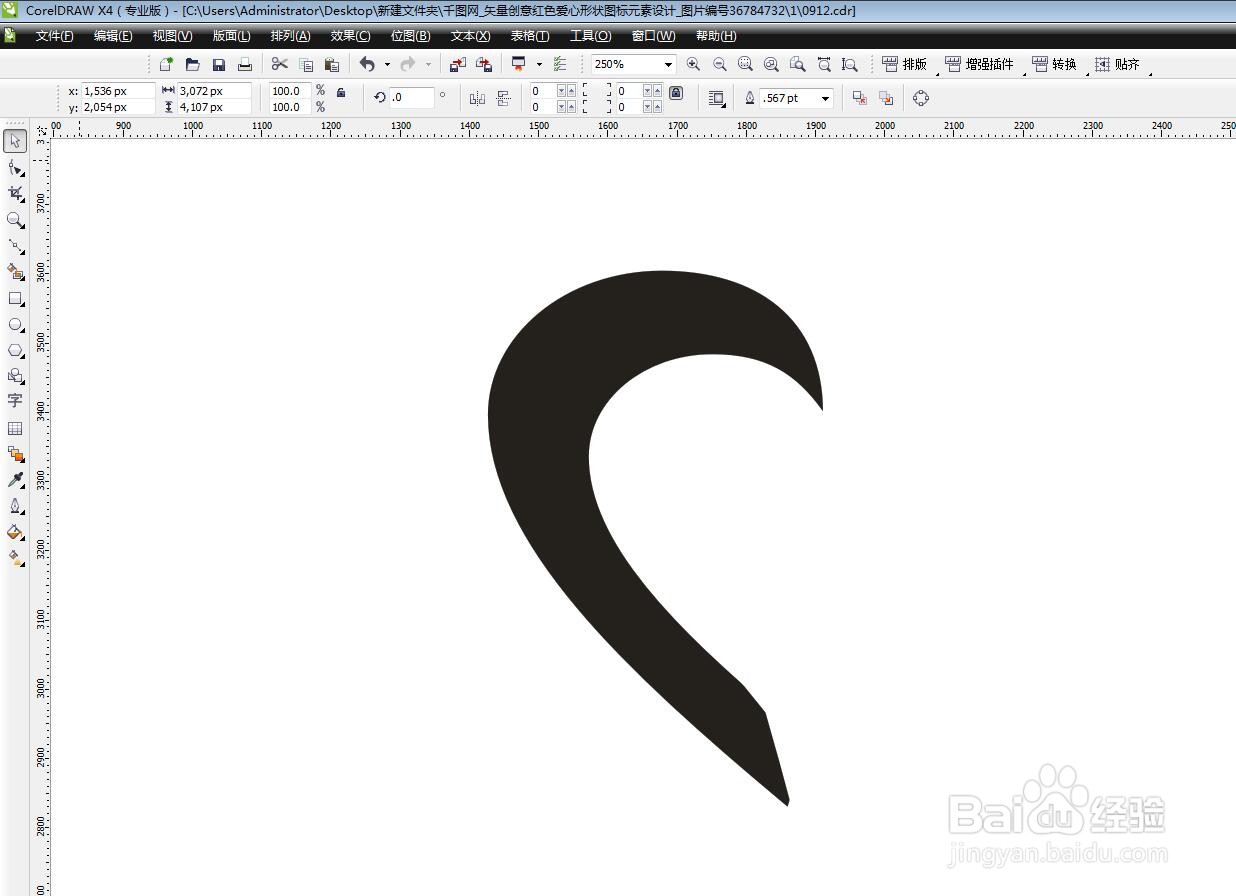Expand application launcher dropdown arrow
Screen dimensions: 1236x896
click(539, 64)
